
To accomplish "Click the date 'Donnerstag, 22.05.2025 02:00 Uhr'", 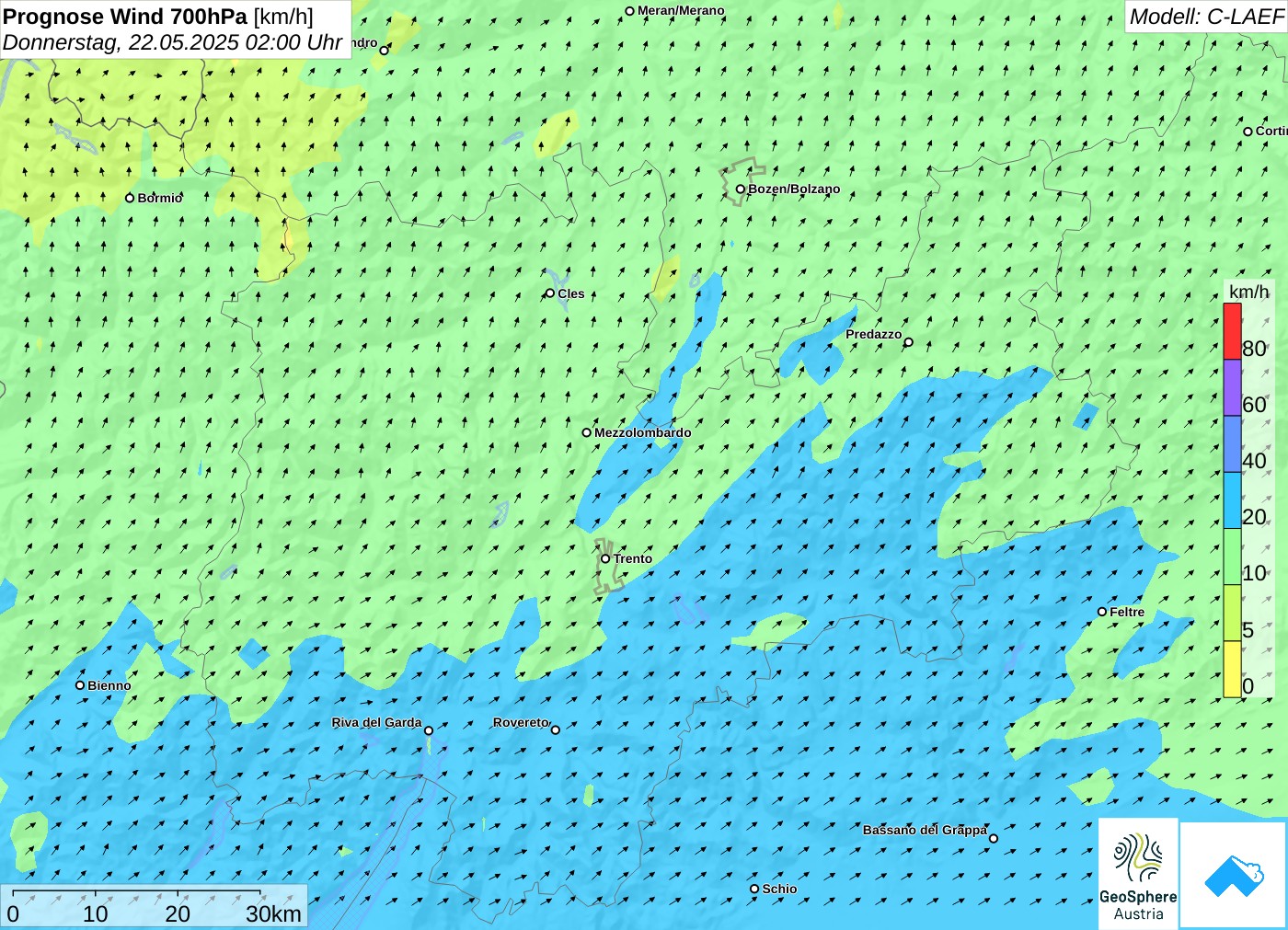I will 172,42.
